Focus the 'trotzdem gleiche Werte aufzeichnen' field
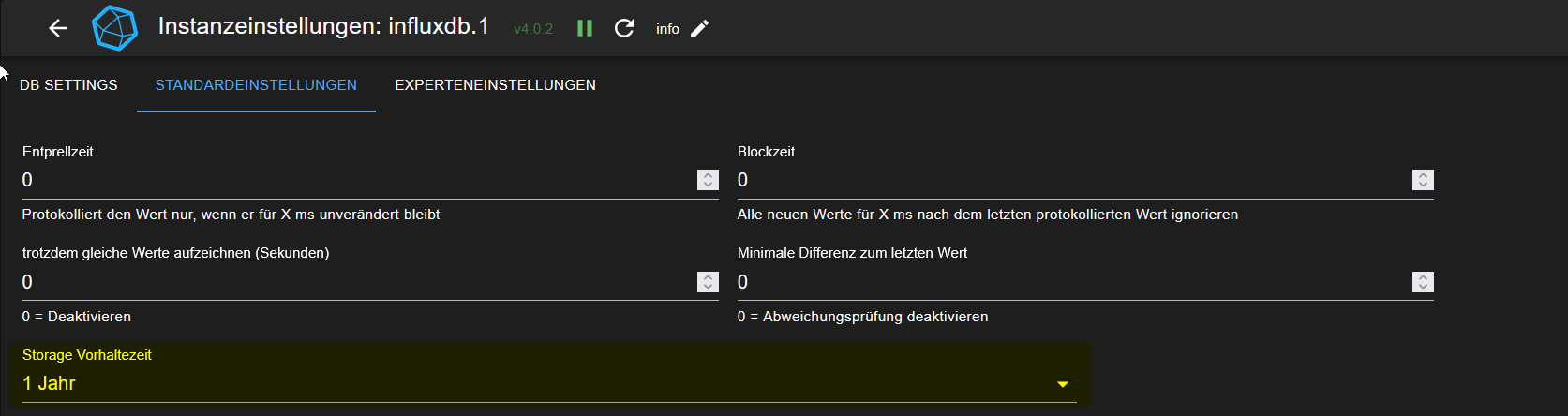Screen dimensions: 1568x416 pos(356,282)
